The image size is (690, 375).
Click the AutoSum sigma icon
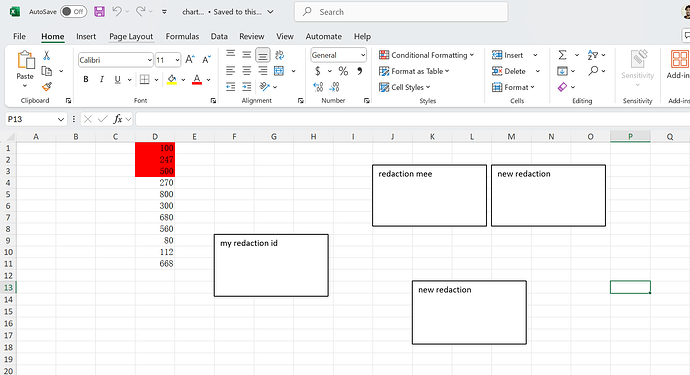tap(562, 55)
